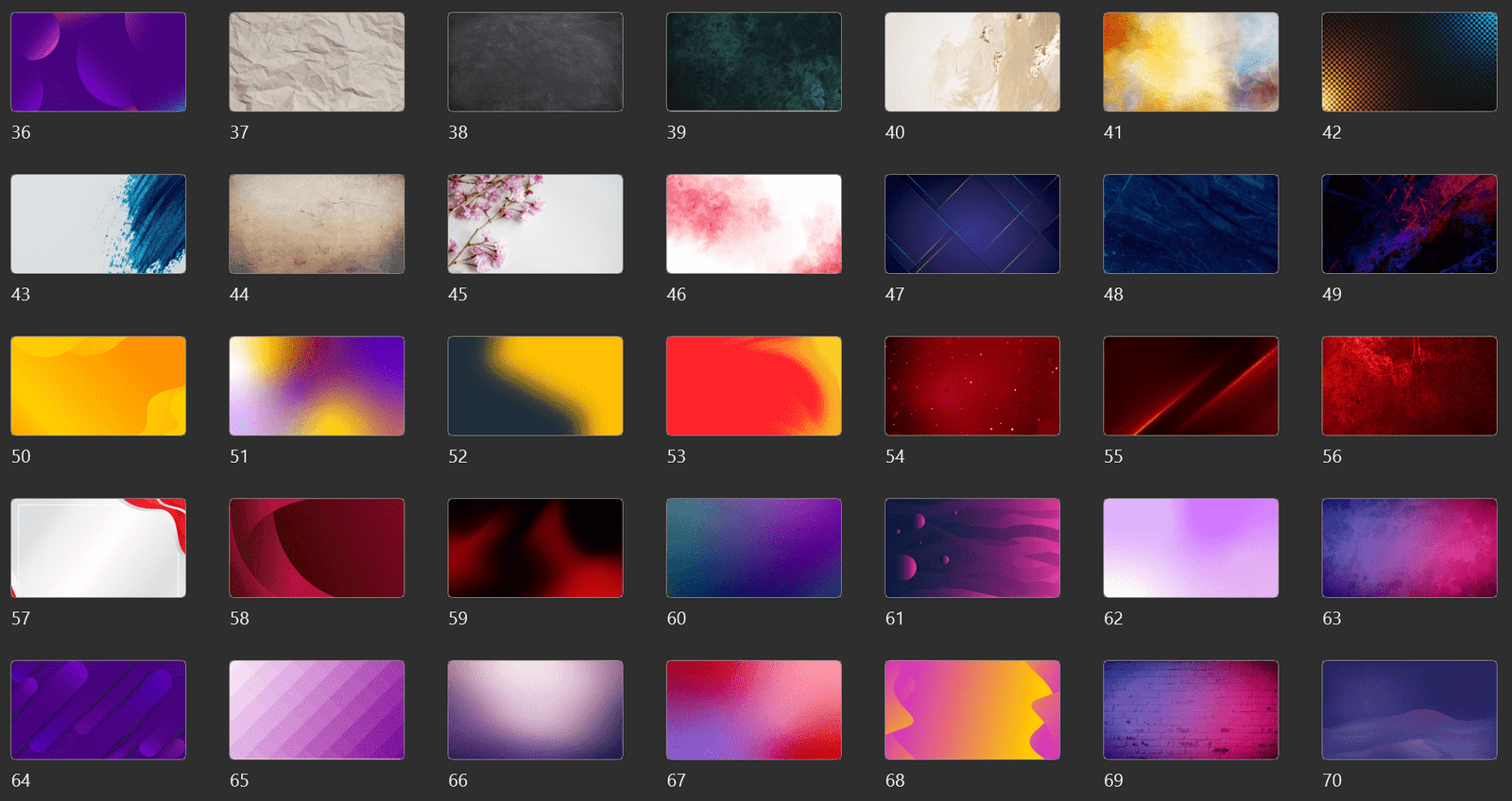Click the dark green marble texture 39

coord(753,62)
